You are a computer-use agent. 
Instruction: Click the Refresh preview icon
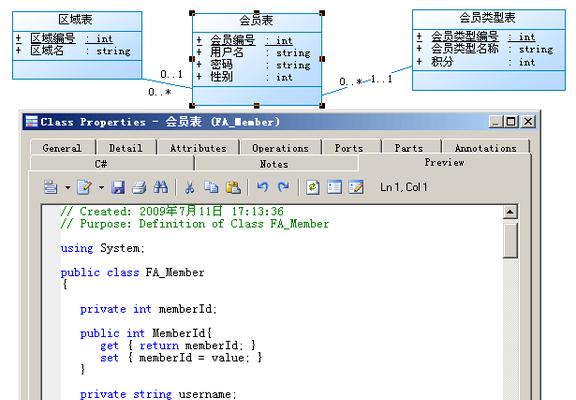(313, 187)
